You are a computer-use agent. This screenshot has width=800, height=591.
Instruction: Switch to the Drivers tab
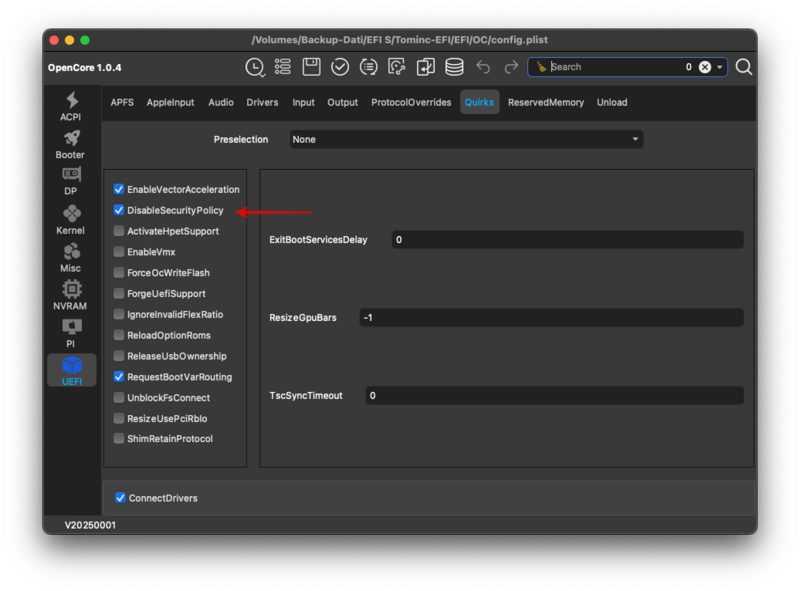pos(262,103)
